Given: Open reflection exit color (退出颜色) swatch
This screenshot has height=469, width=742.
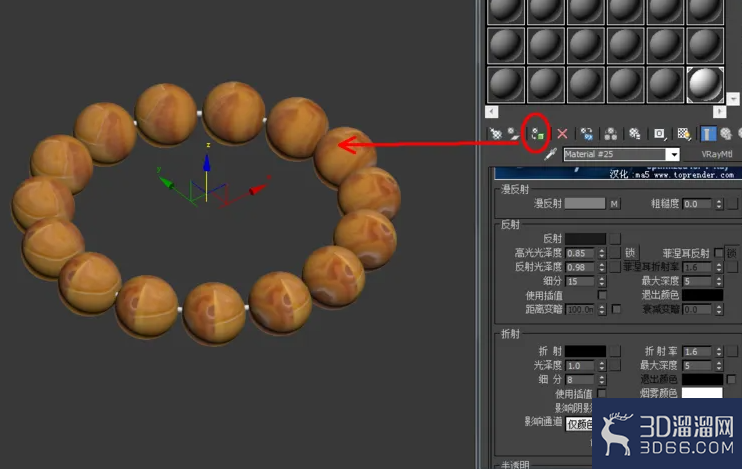Looking at the screenshot, I should pos(702,295).
